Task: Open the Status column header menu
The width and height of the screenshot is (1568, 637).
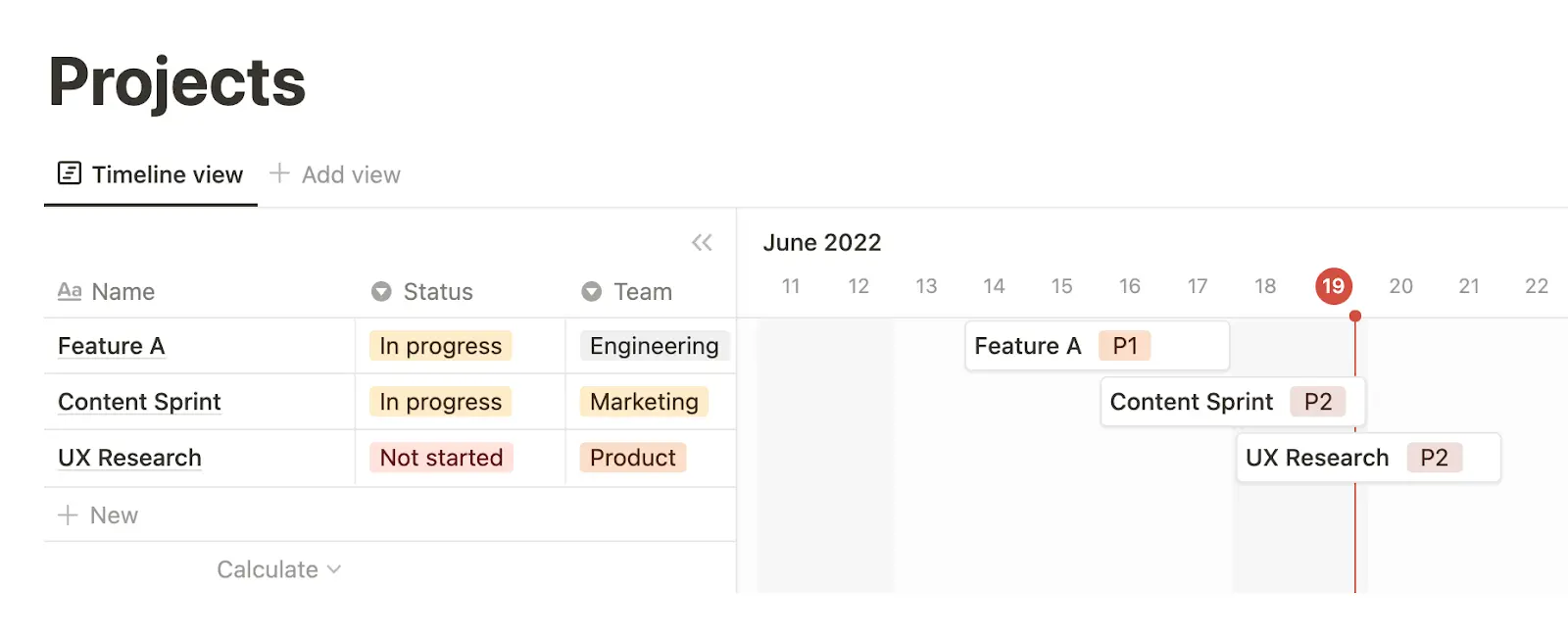Action: pyautogui.click(x=437, y=291)
